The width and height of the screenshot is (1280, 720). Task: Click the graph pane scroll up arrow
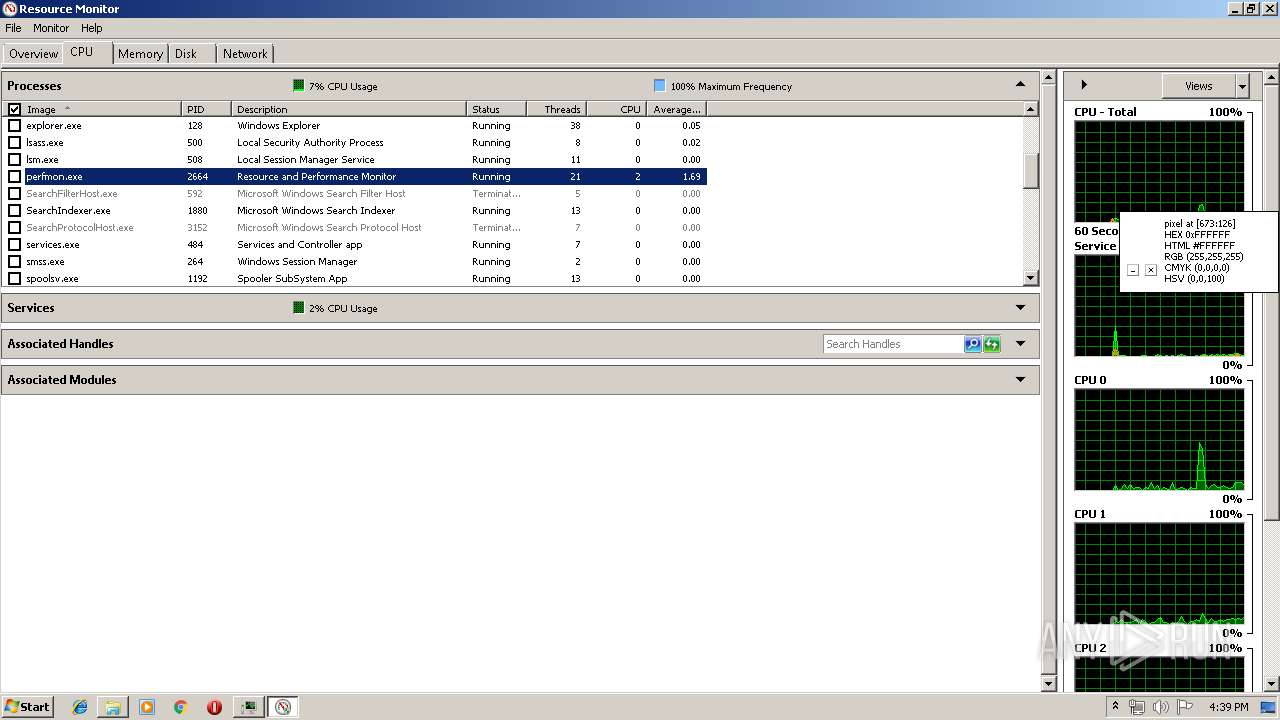coord(1271,77)
